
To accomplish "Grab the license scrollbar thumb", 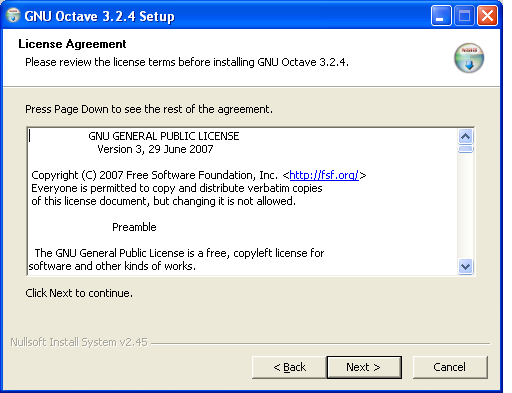I will 465,149.
